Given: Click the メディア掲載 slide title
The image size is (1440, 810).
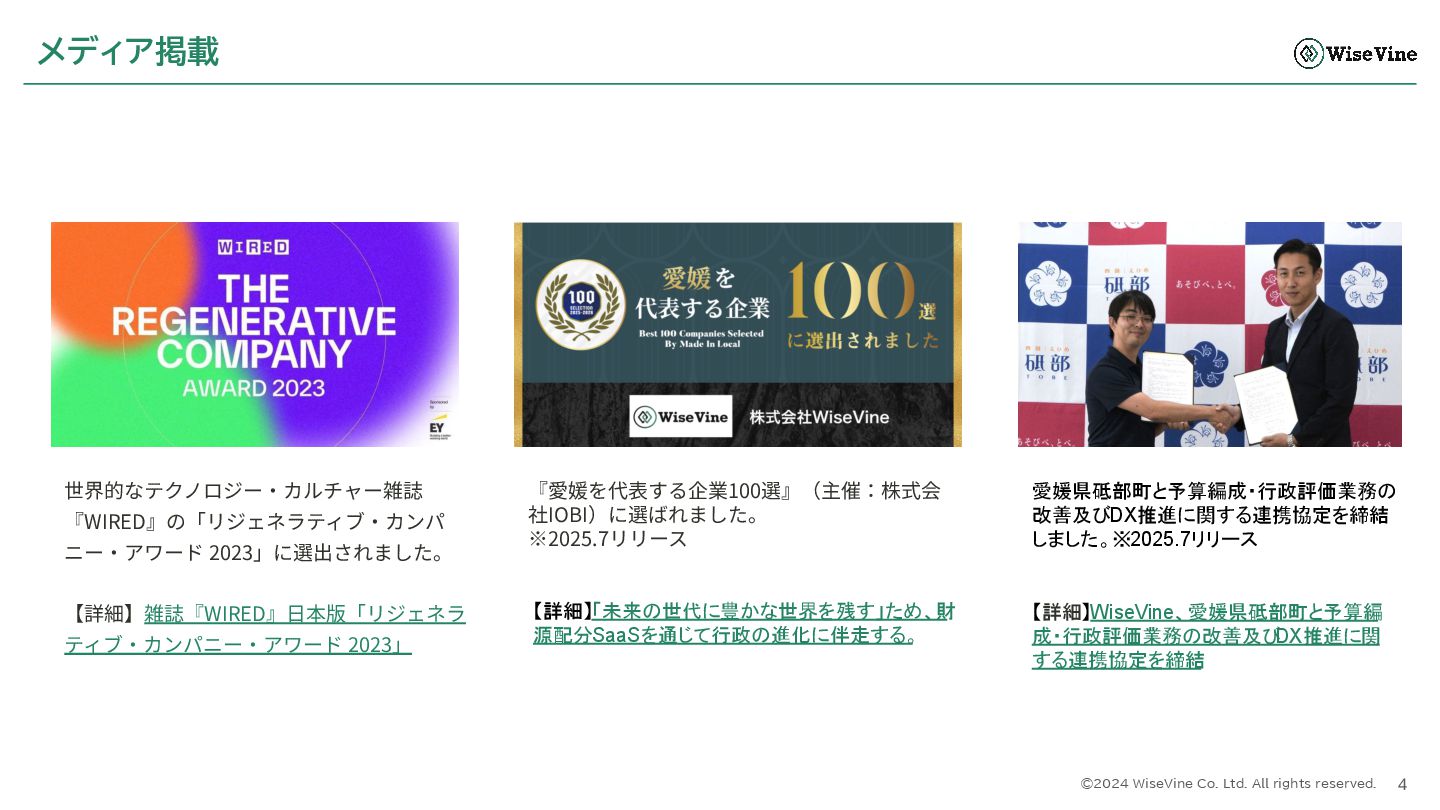Looking at the screenshot, I should (127, 51).
